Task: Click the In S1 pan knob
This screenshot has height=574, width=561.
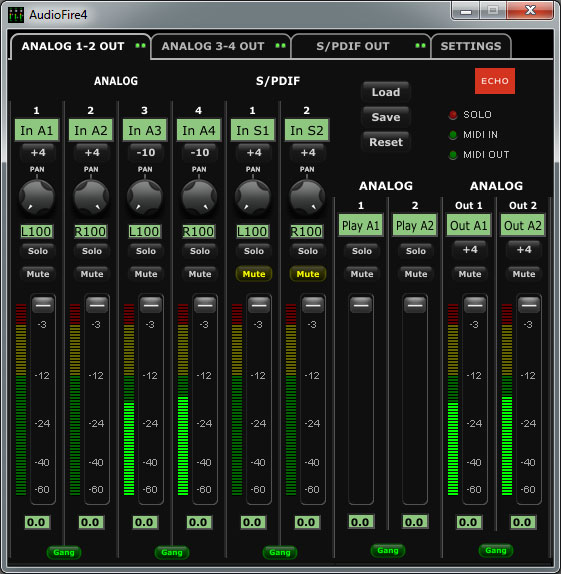Action: pyautogui.click(x=253, y=197)
